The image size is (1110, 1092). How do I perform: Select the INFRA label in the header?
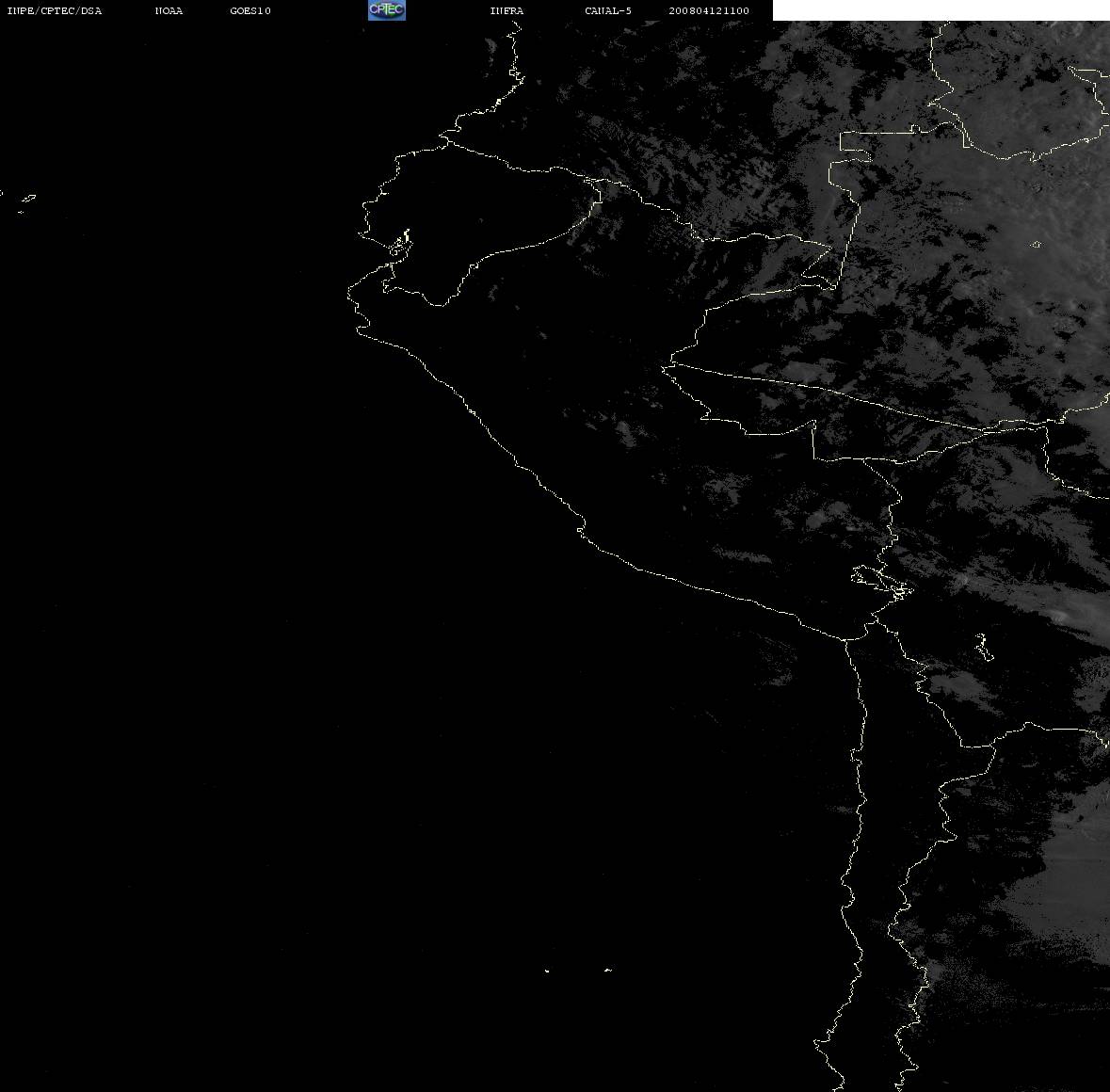click(x=507, y=10)
